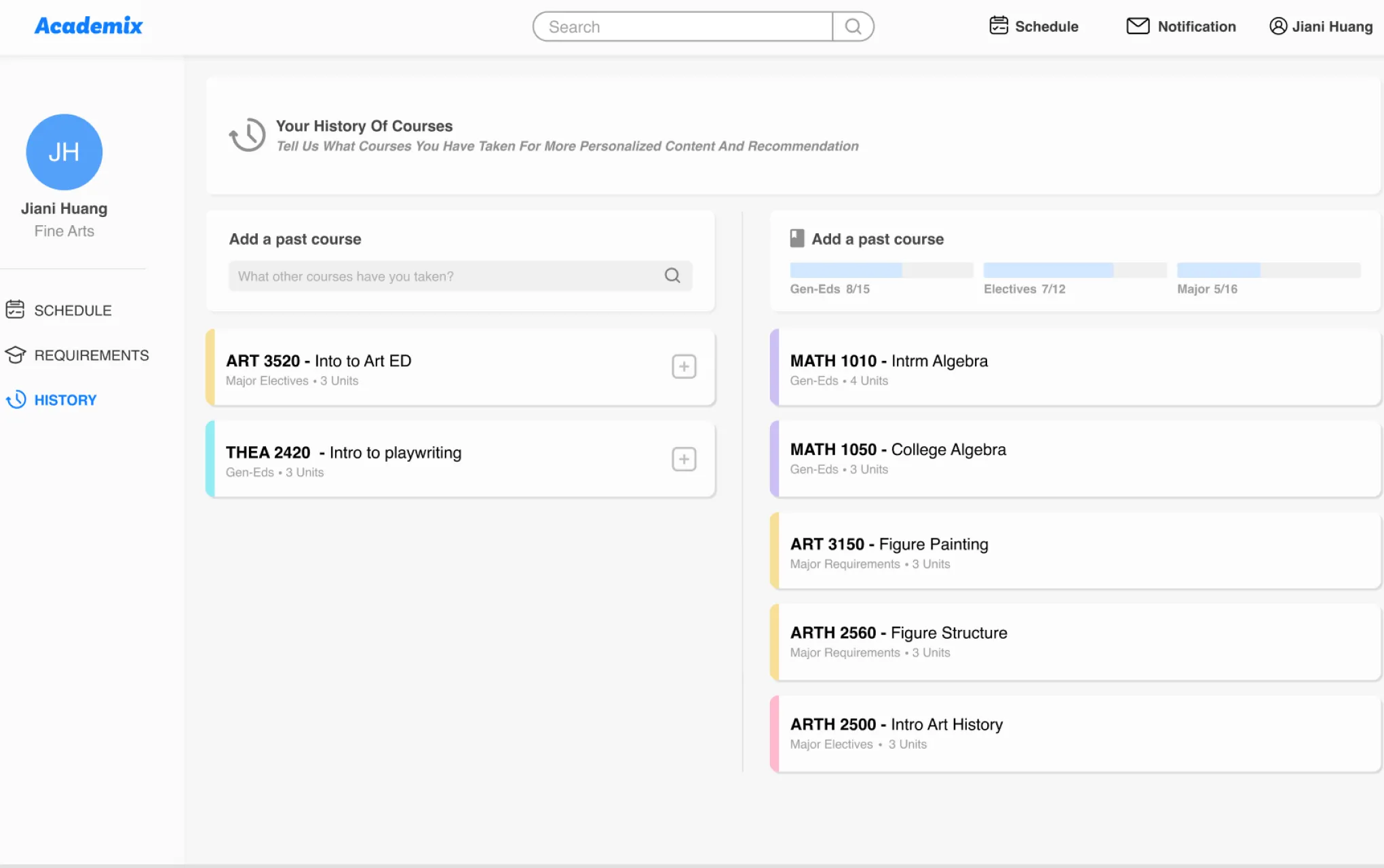Click the History icon in sidebar
Image resolution: width=1384 pixels, height=868 pixels.
[15, 399]
